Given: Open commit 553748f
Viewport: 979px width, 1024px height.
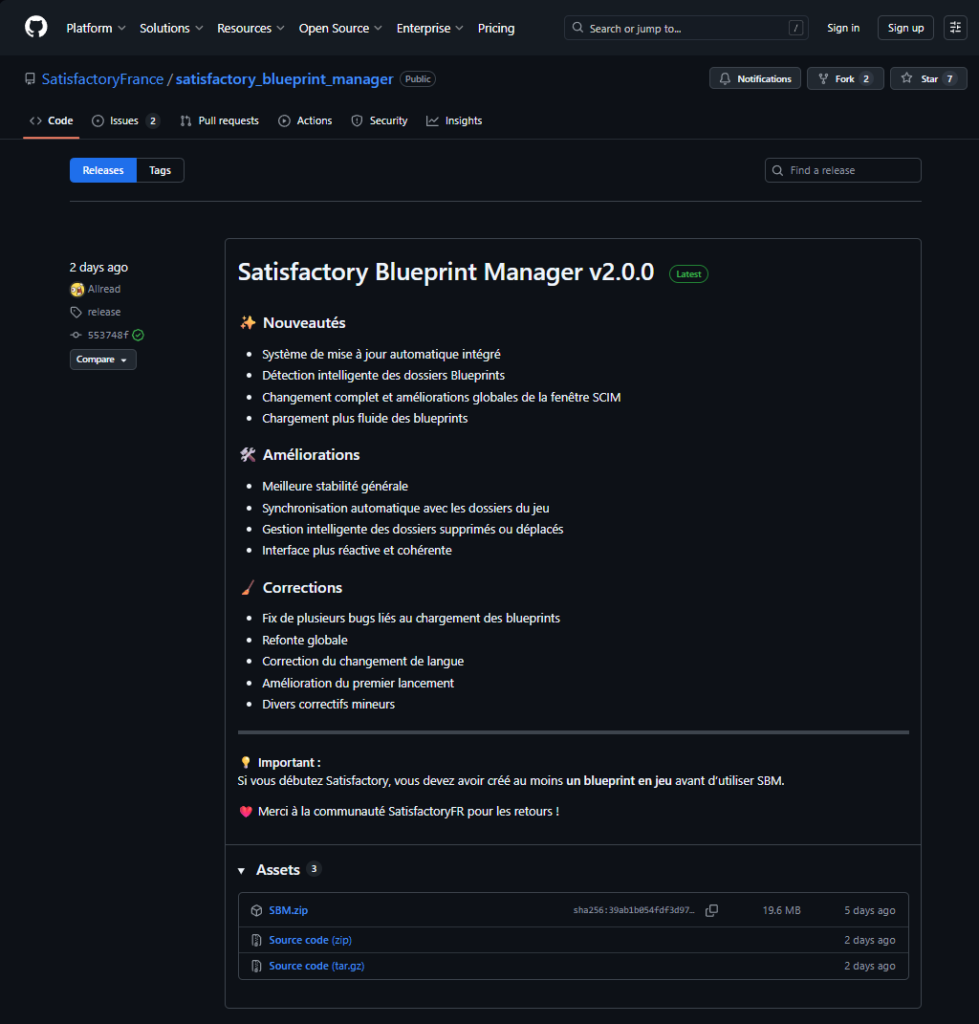Looking at the screenshot, I should coord(108,335).
